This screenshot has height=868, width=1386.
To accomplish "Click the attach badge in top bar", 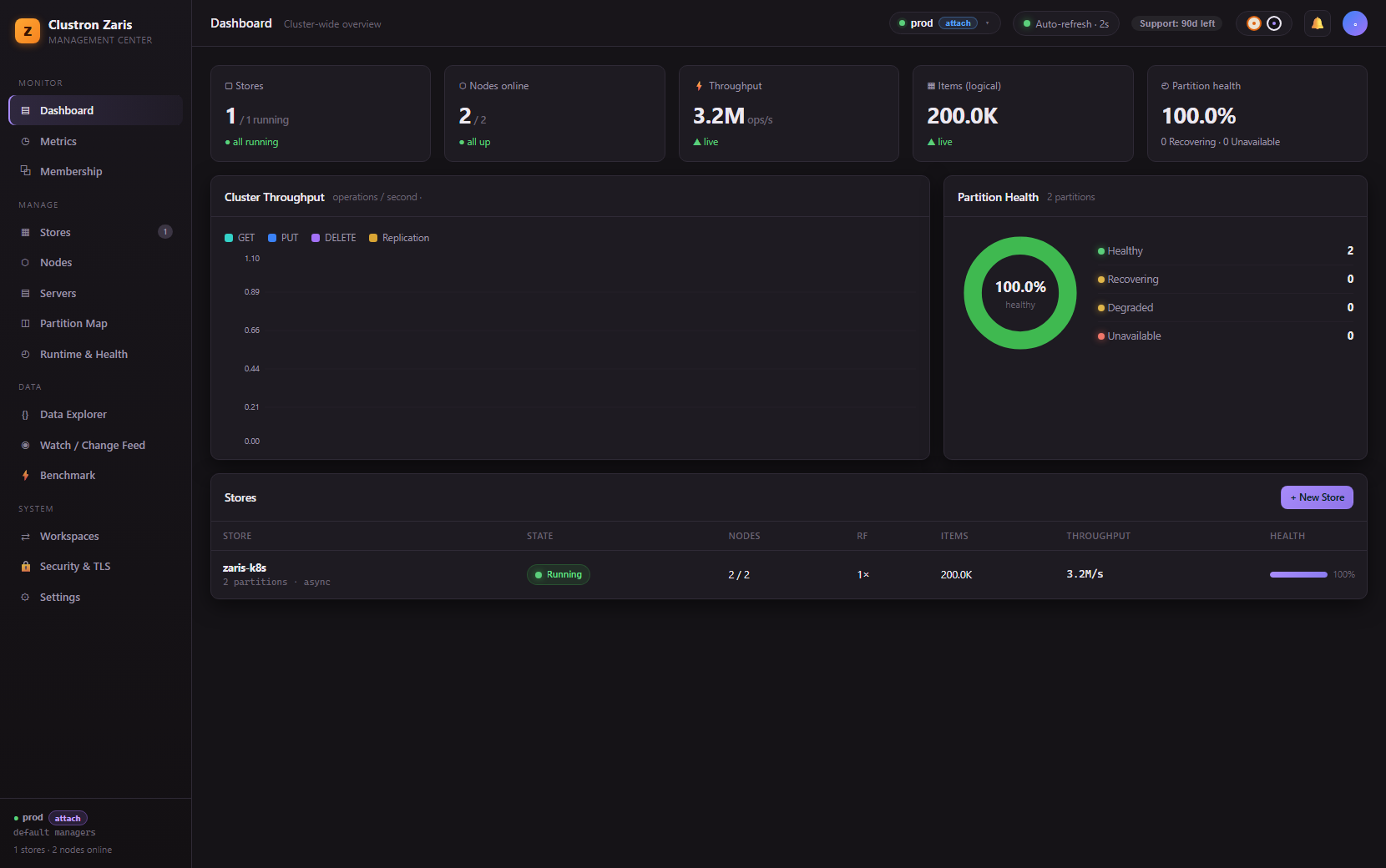I will coord(958,23).
